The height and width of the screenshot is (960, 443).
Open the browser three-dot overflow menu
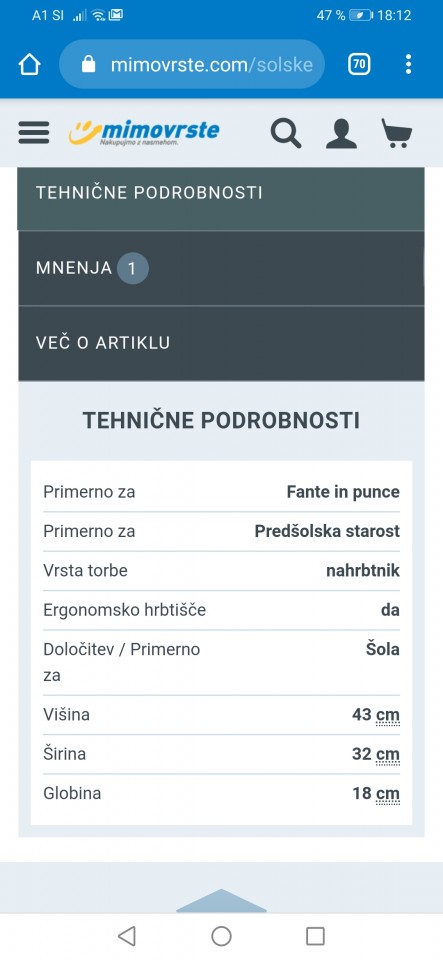[x=408, y=64]
